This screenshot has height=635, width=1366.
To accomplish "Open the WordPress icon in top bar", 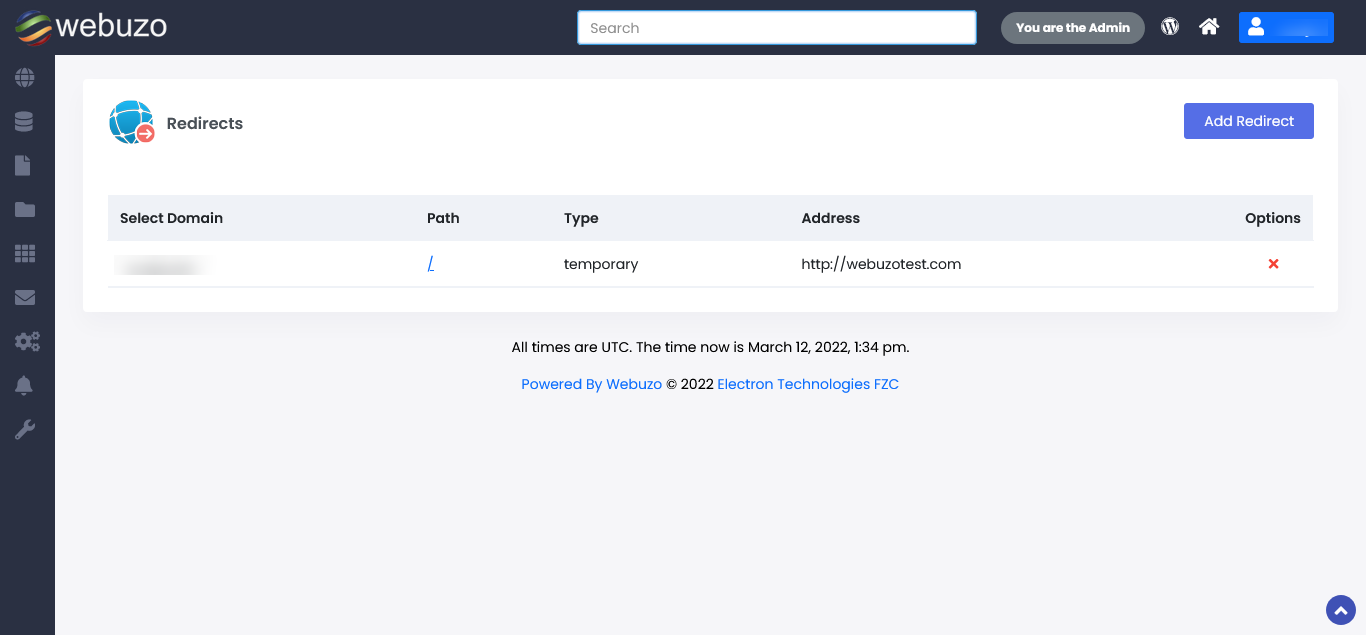I will [x=1170, y=27].
